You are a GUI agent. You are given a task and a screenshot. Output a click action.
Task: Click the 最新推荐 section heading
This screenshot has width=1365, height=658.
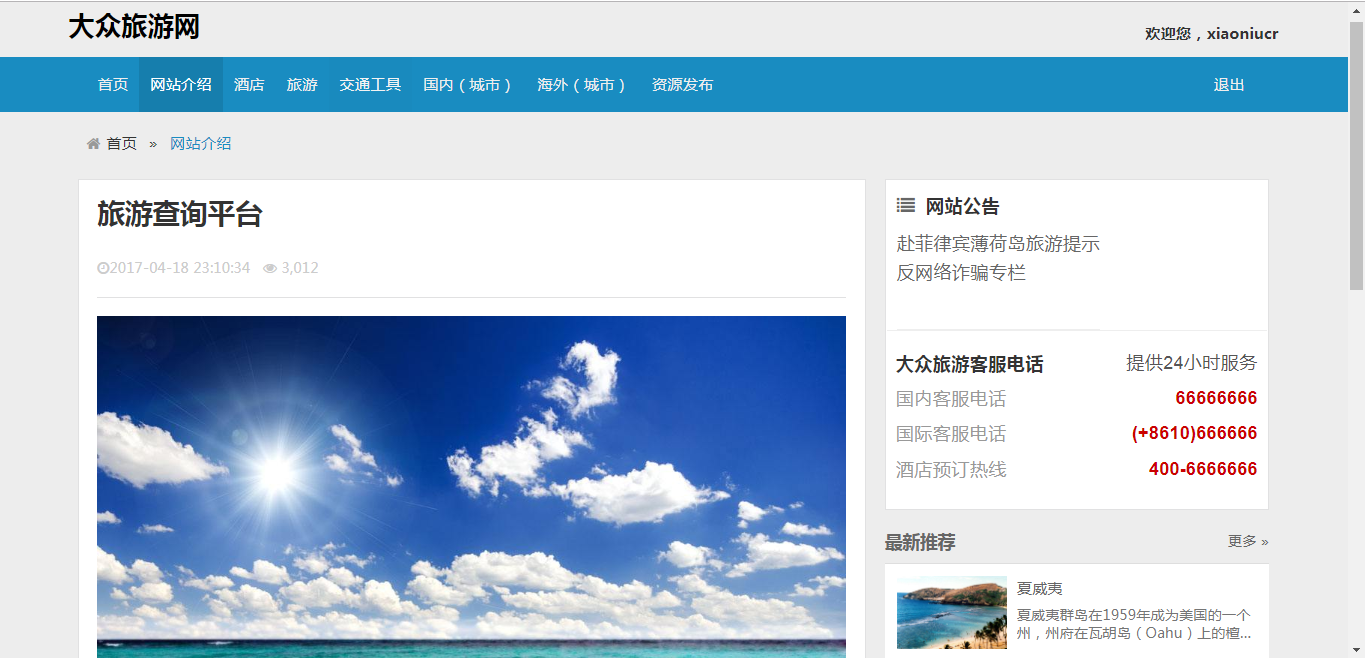click(x=920, y=542)
